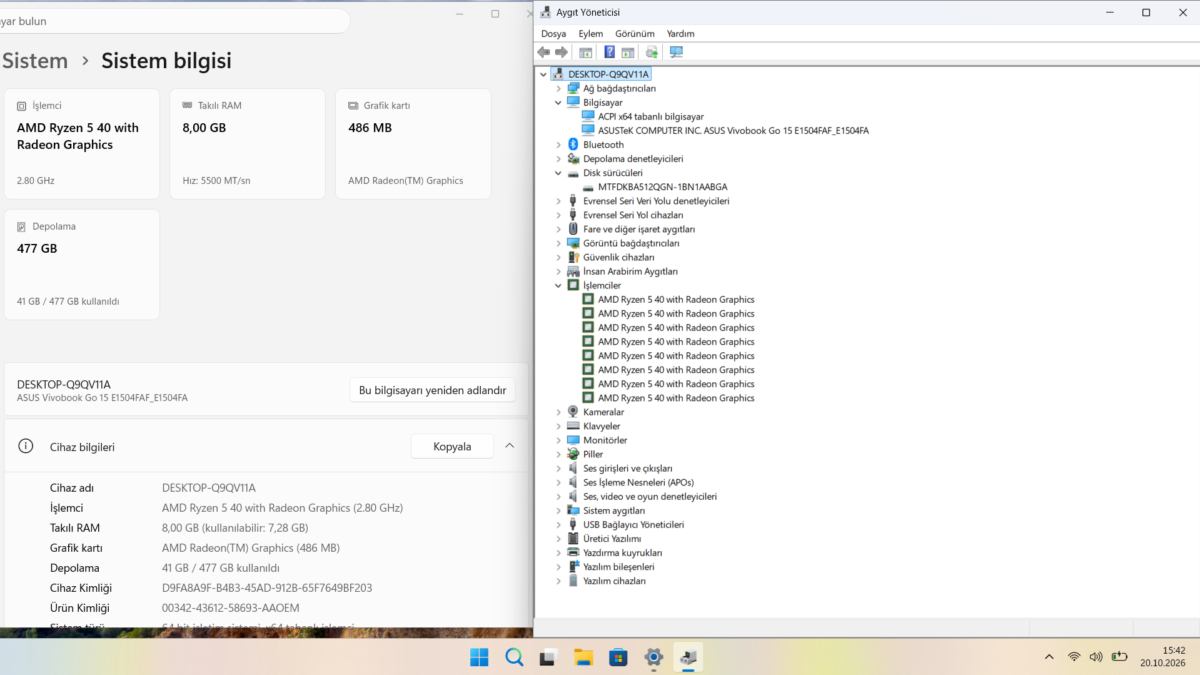This screenshot has height=675, width=1200.
Task: Select ACPI x64 tabanlı bilgisayar
Action: click(x=651, y=117)
